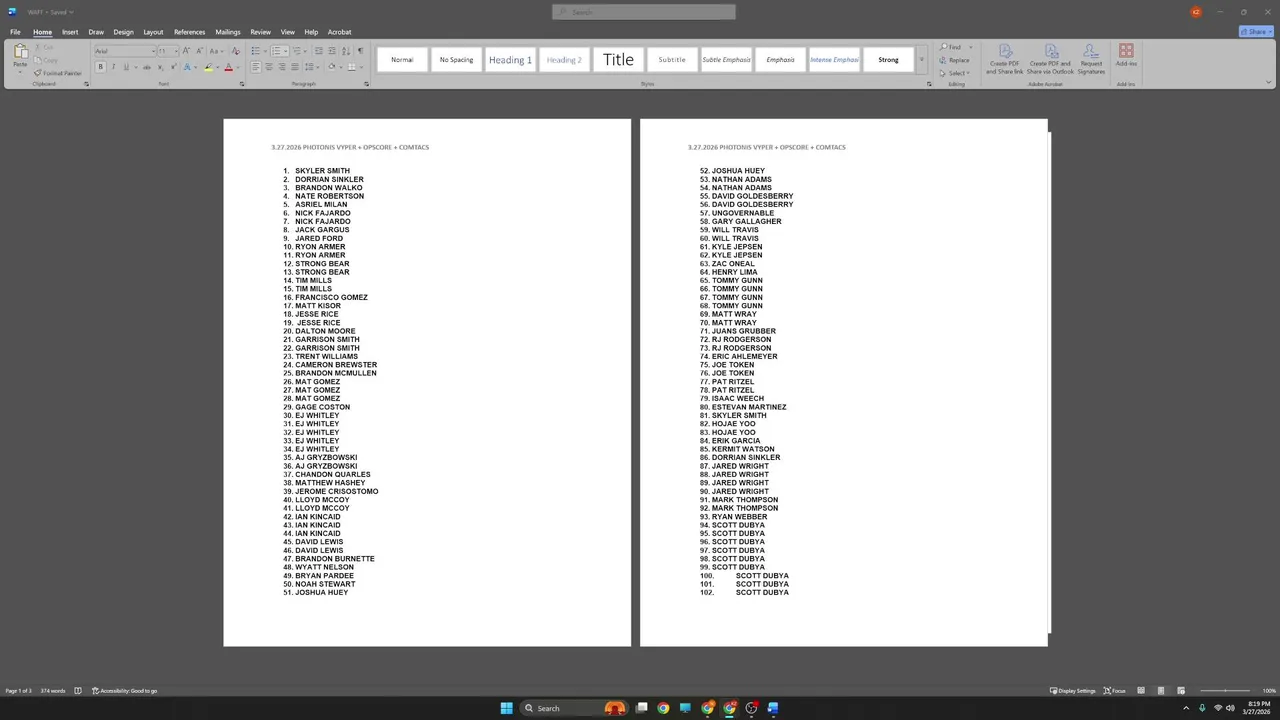The height and width of the screenshot is (720, 1280).
Task: Apply the Title style
Action: click(x=618, y=60)
